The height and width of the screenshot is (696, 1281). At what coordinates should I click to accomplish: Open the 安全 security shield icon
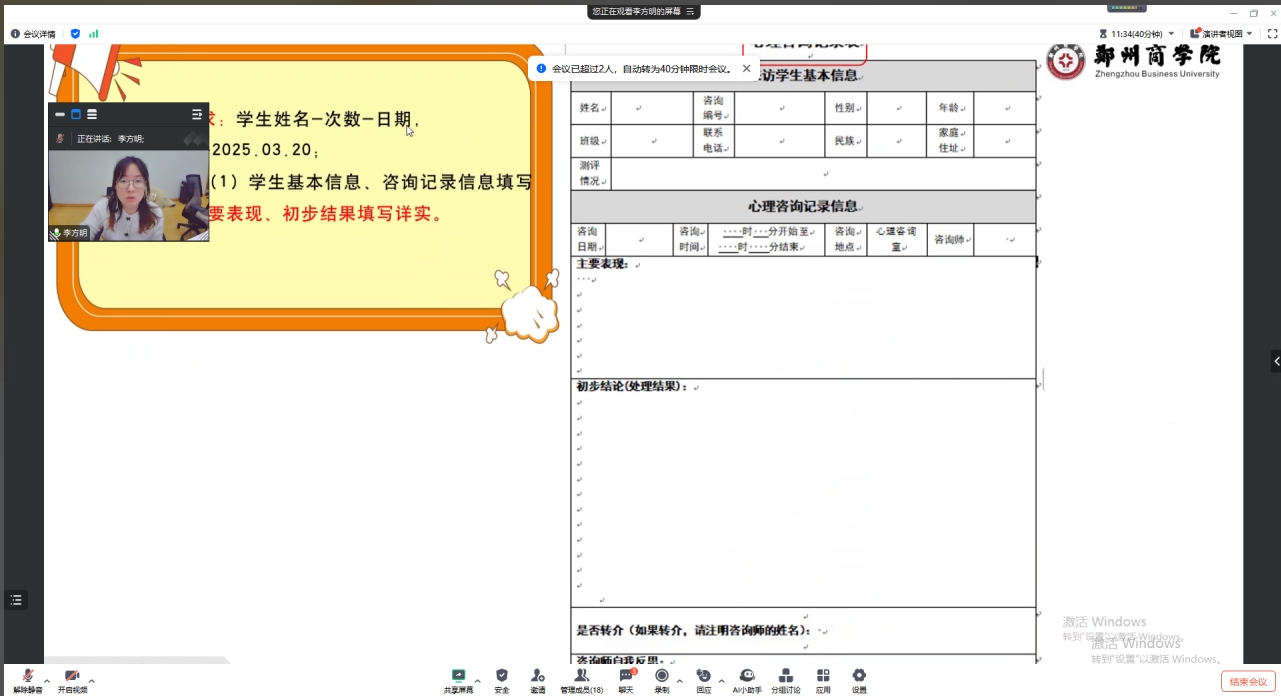[x=502, y=678]
